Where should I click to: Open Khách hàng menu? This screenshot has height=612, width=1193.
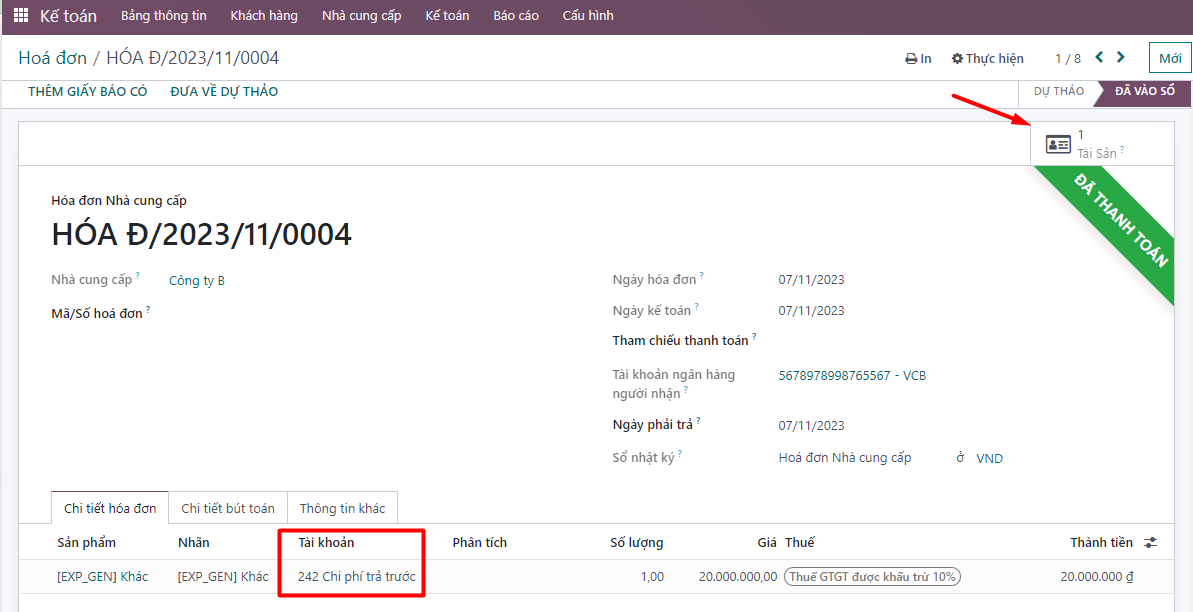coord(264,16)
